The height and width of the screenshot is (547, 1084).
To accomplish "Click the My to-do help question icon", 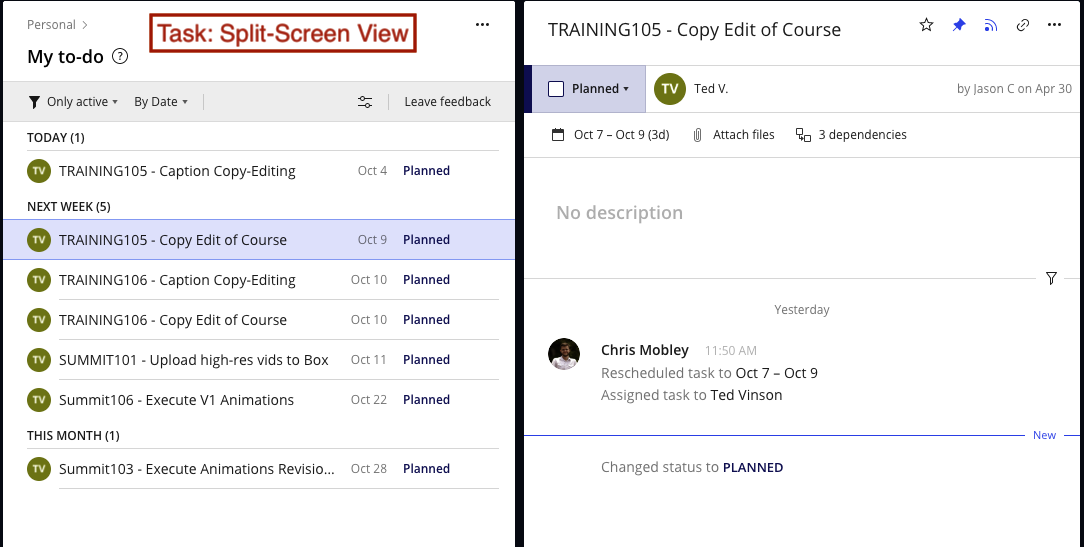I will (x=120, y=56).
